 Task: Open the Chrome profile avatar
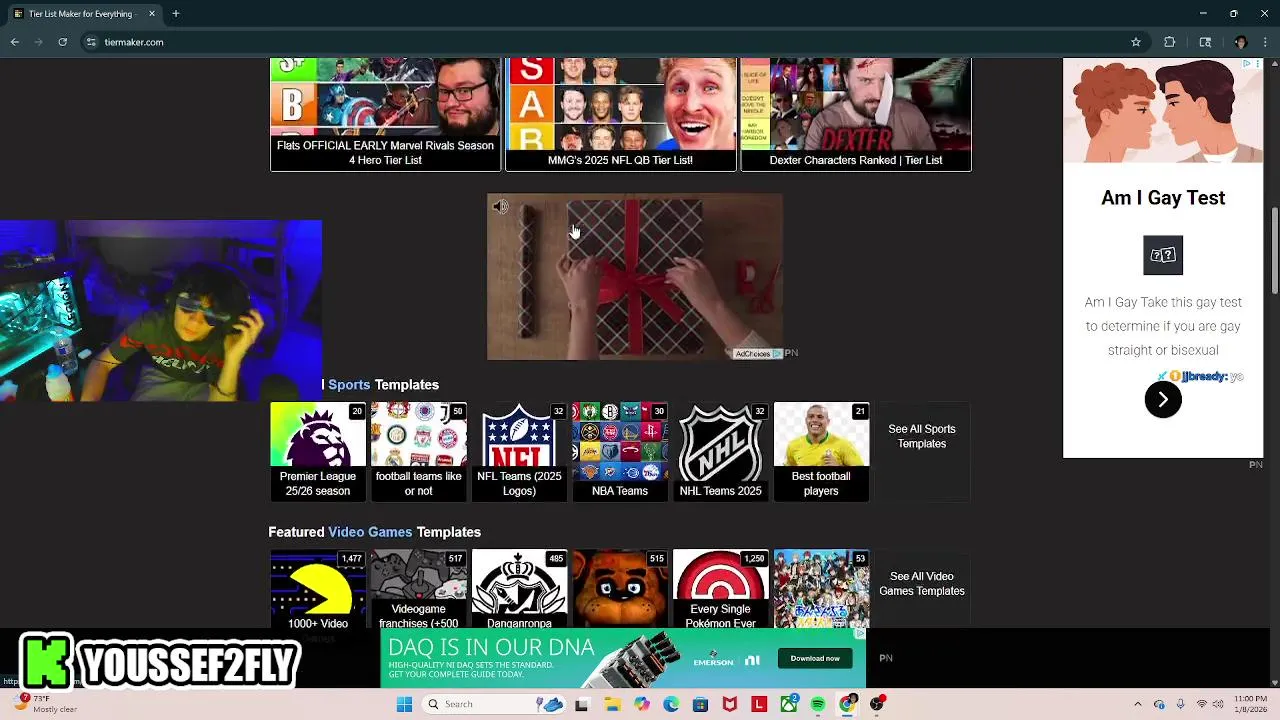pyautogui.click(x=1241, y=42)
